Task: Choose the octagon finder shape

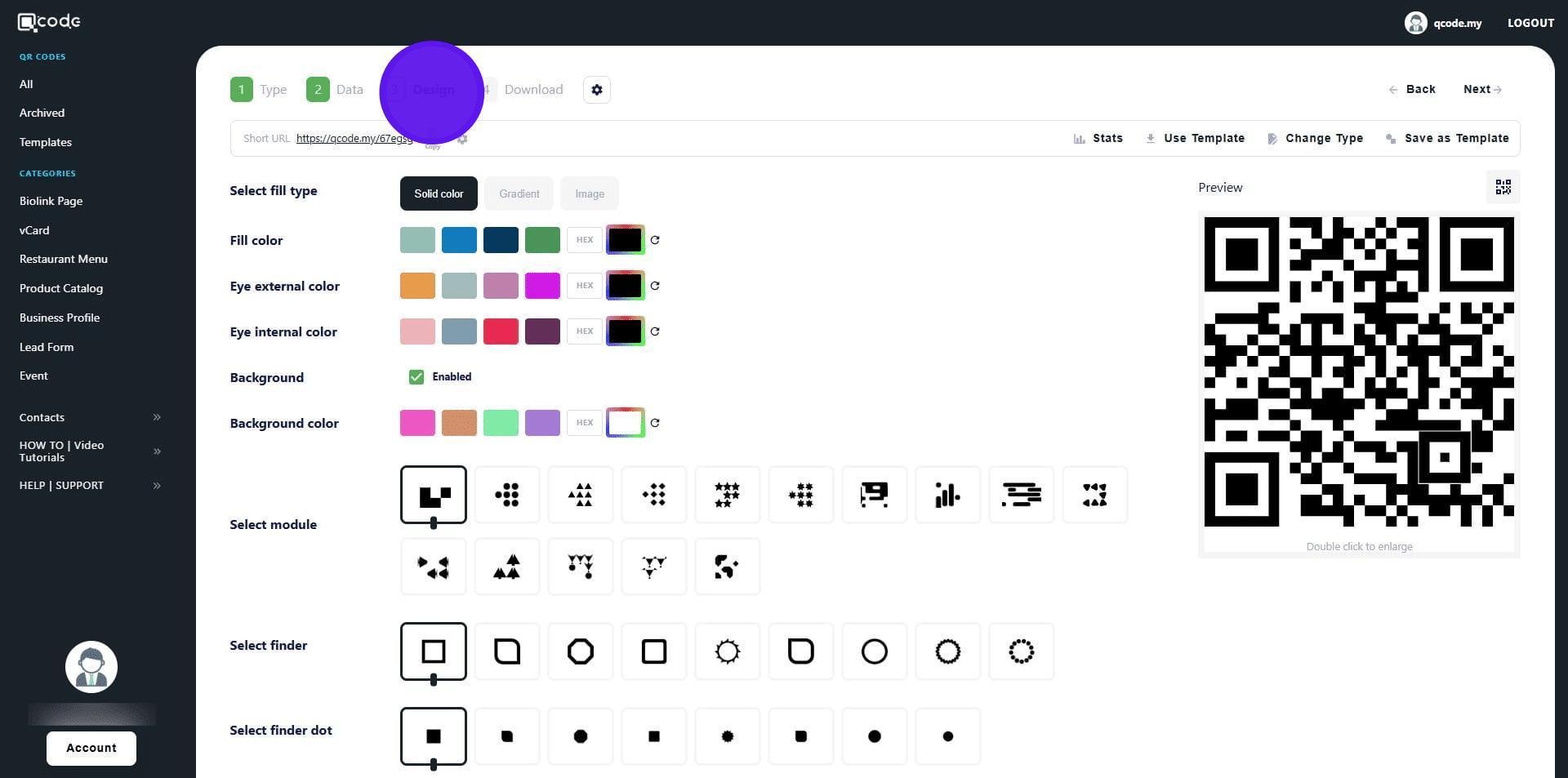Action: click(x=581, y=651)
